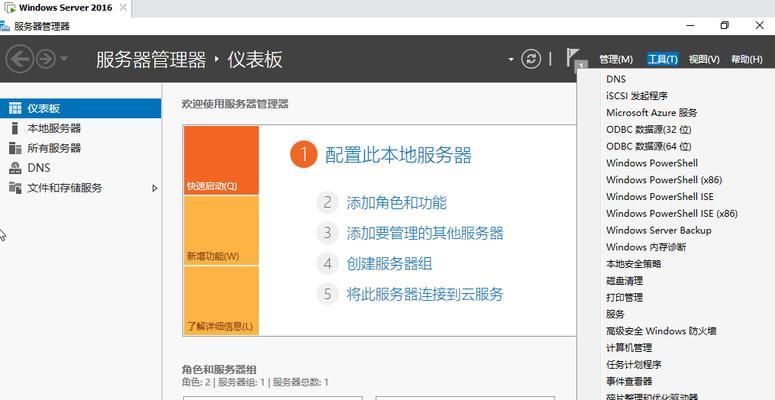Click 服务器管理器 in the breadcrumb header
Screen dimensions: 775x400
click(151, 60)
